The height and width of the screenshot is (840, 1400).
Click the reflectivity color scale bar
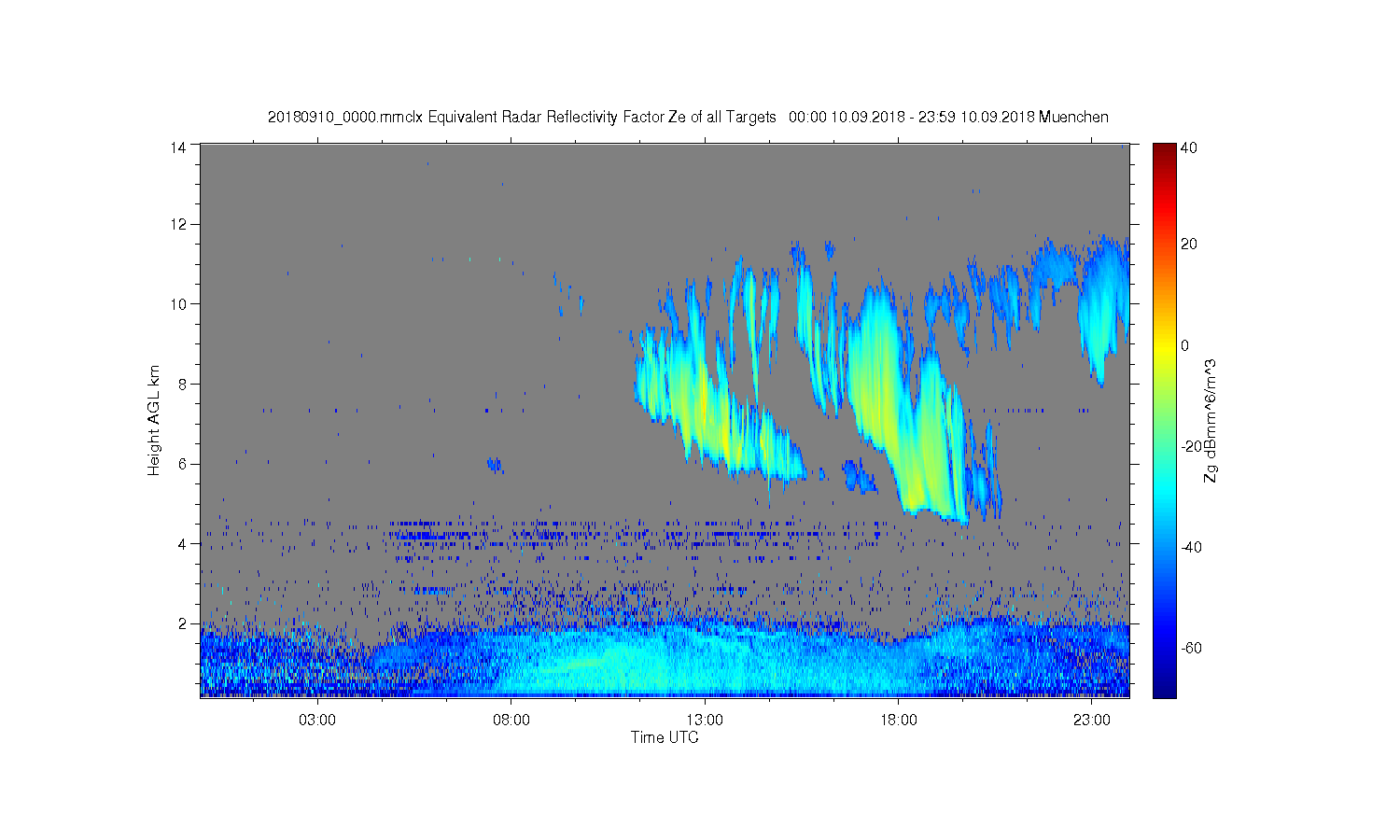pos(1164,420)
